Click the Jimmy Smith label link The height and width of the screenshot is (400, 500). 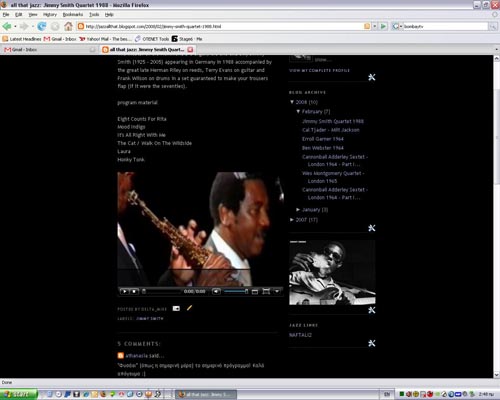(x=150, y=319)
